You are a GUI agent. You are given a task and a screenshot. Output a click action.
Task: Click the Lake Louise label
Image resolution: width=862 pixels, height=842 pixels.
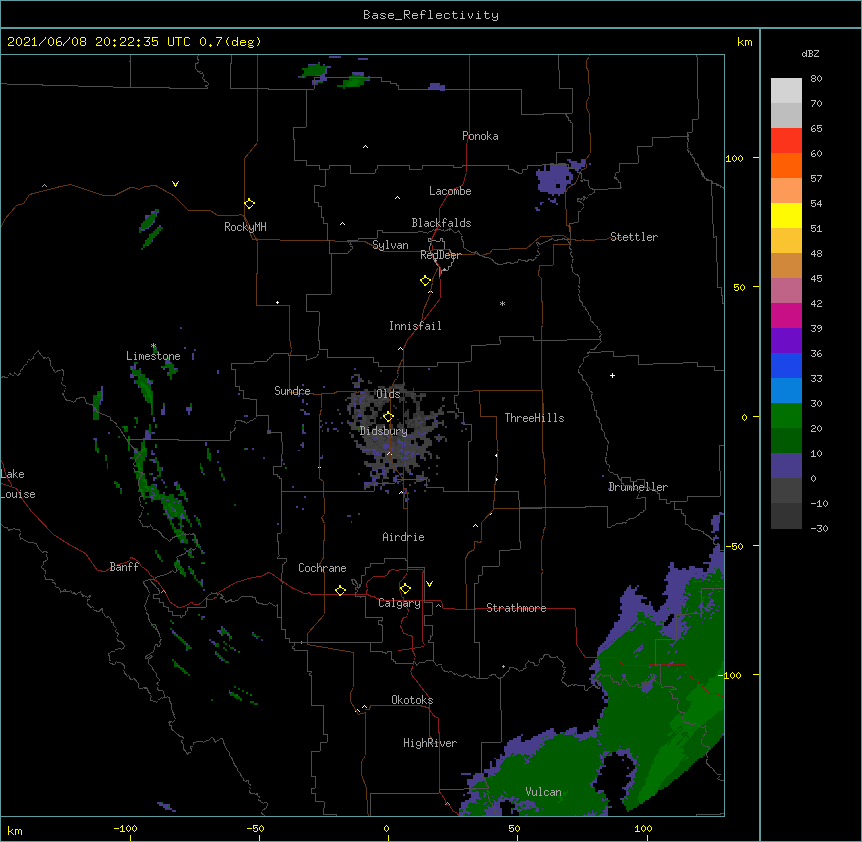pos(18,484)
